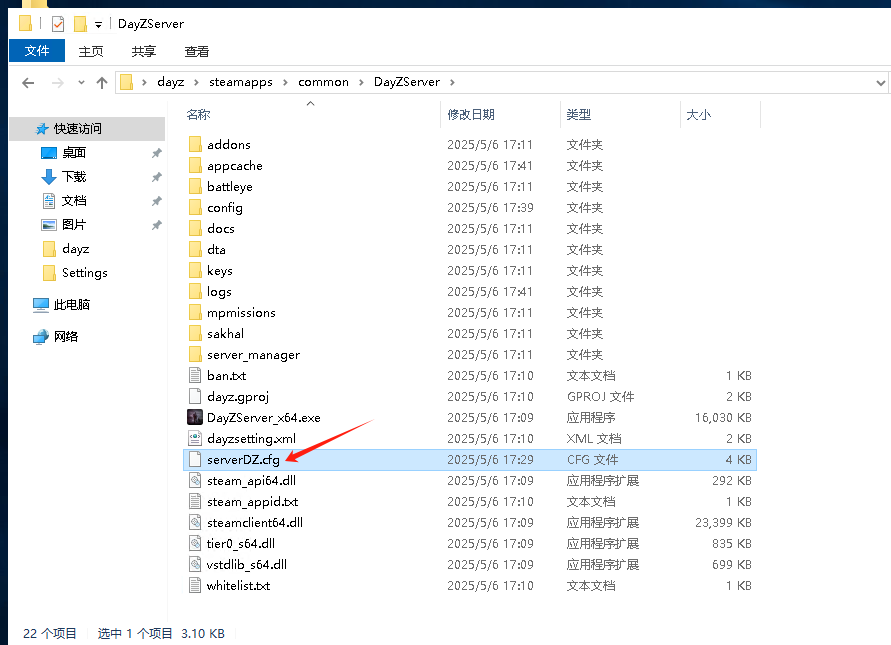The width and height of the screenshot is (891, 645).
Task: Expand the chevron after steamapps in breadcrumb
Action: point(285,83)
